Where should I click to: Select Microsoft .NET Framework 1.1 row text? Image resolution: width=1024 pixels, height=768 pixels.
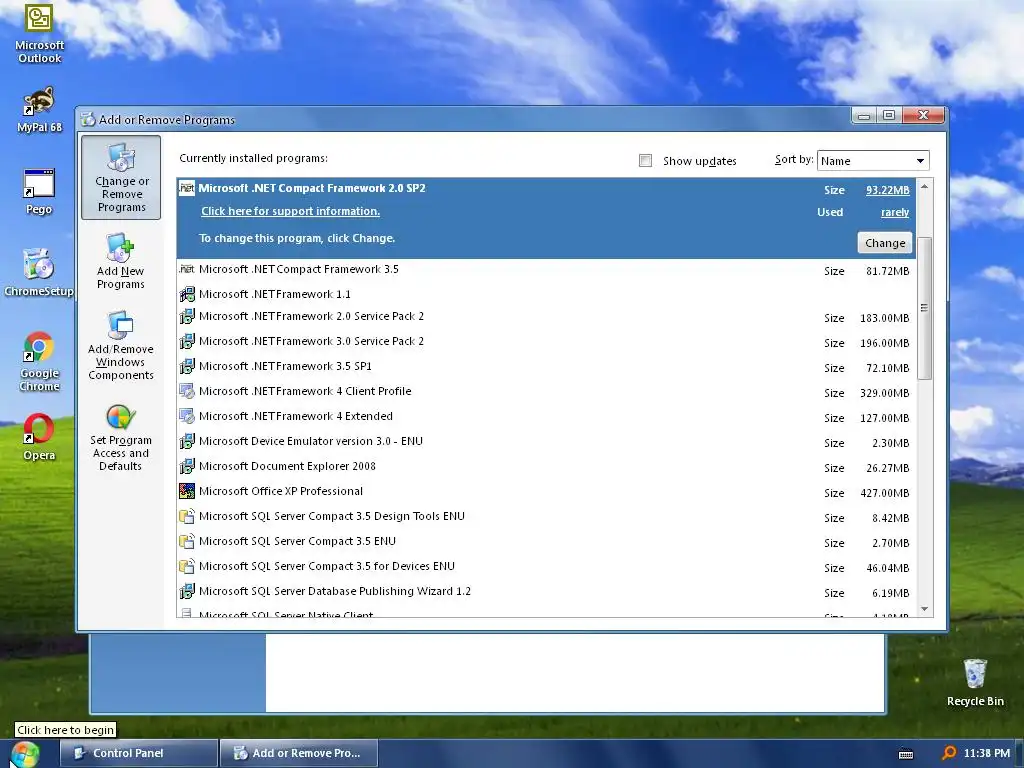click(x=274, y=294)
